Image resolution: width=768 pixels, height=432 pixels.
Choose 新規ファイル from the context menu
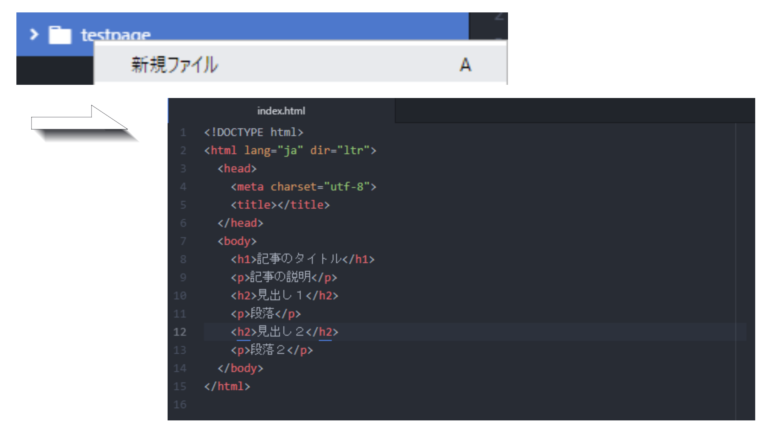pyautogui.click(x=175, y=65)
